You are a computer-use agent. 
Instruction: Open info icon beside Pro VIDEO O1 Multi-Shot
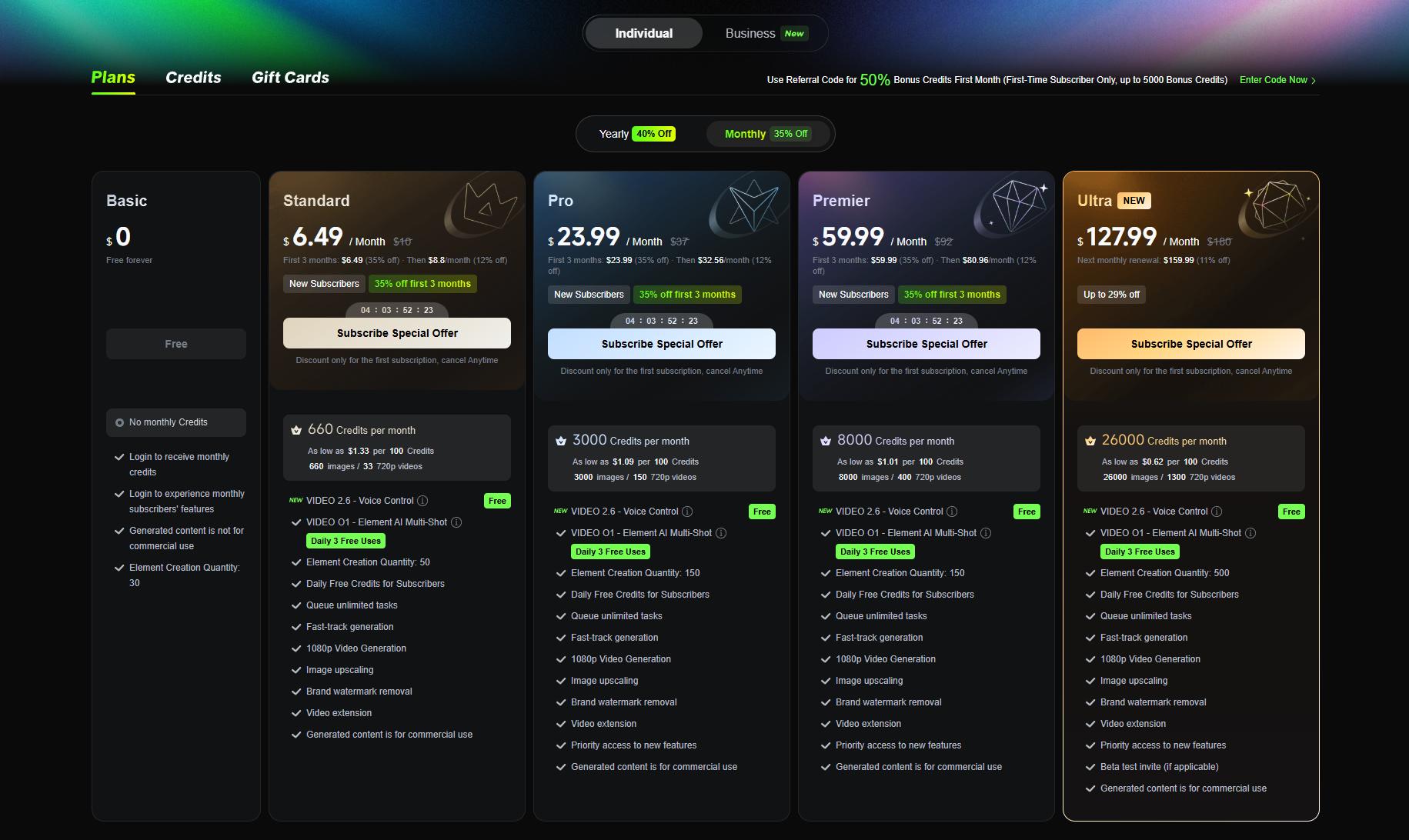pyautogui.click(x=721, y=533)
